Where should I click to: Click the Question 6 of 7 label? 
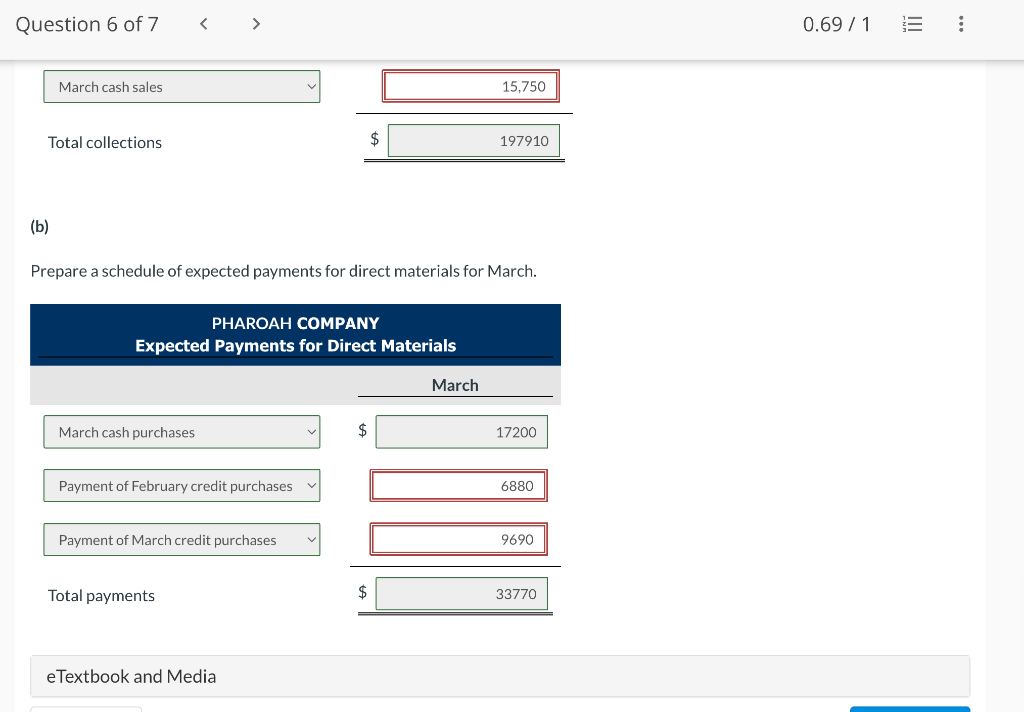tap(87, 24)
